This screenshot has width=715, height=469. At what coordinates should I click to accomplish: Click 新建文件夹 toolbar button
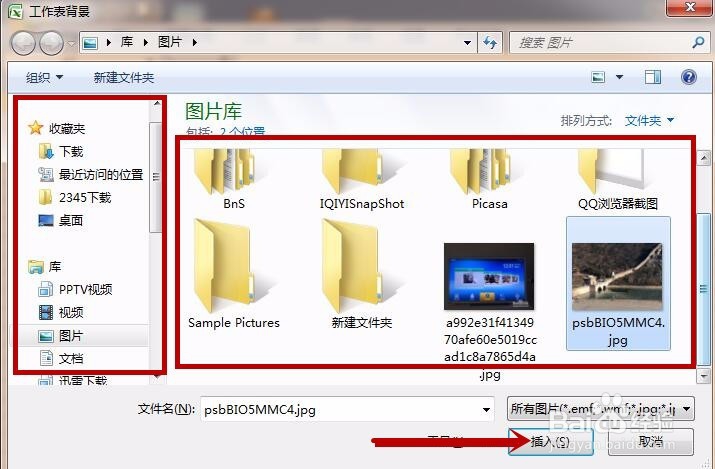[124, 77]
